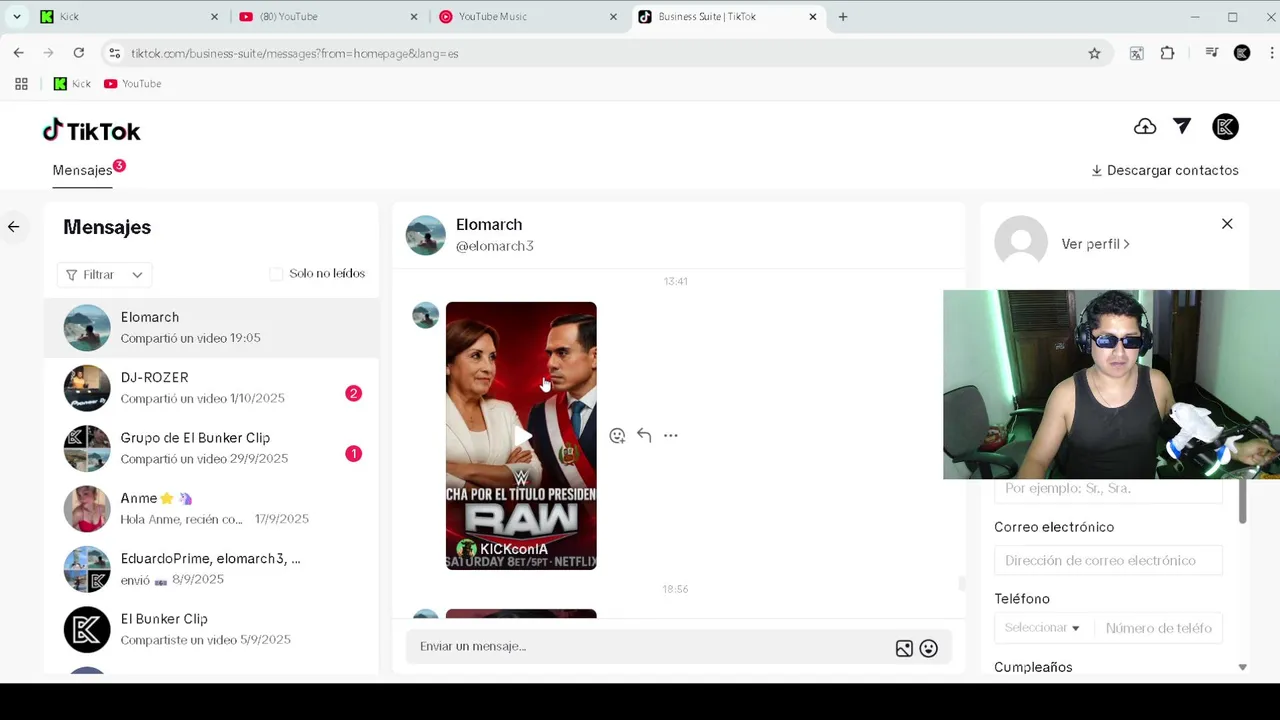Open the cloud upload icon
1280x720 pixels.
coord(1145,127)
